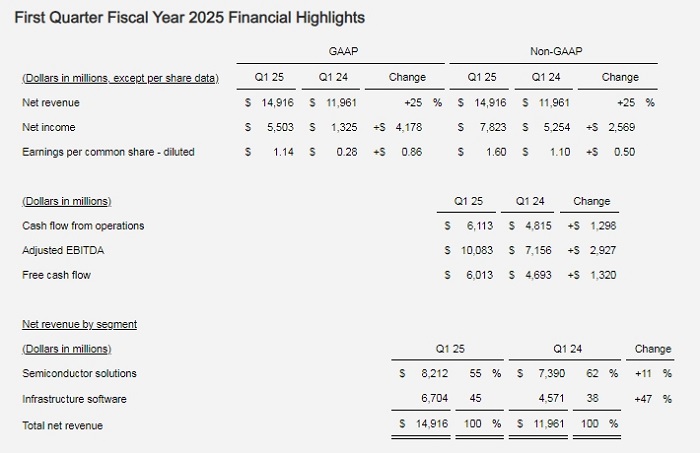Select the 'Net income' row label
Image resolution: width=700 pixels, height=453 pixels.
pos(48,127)
